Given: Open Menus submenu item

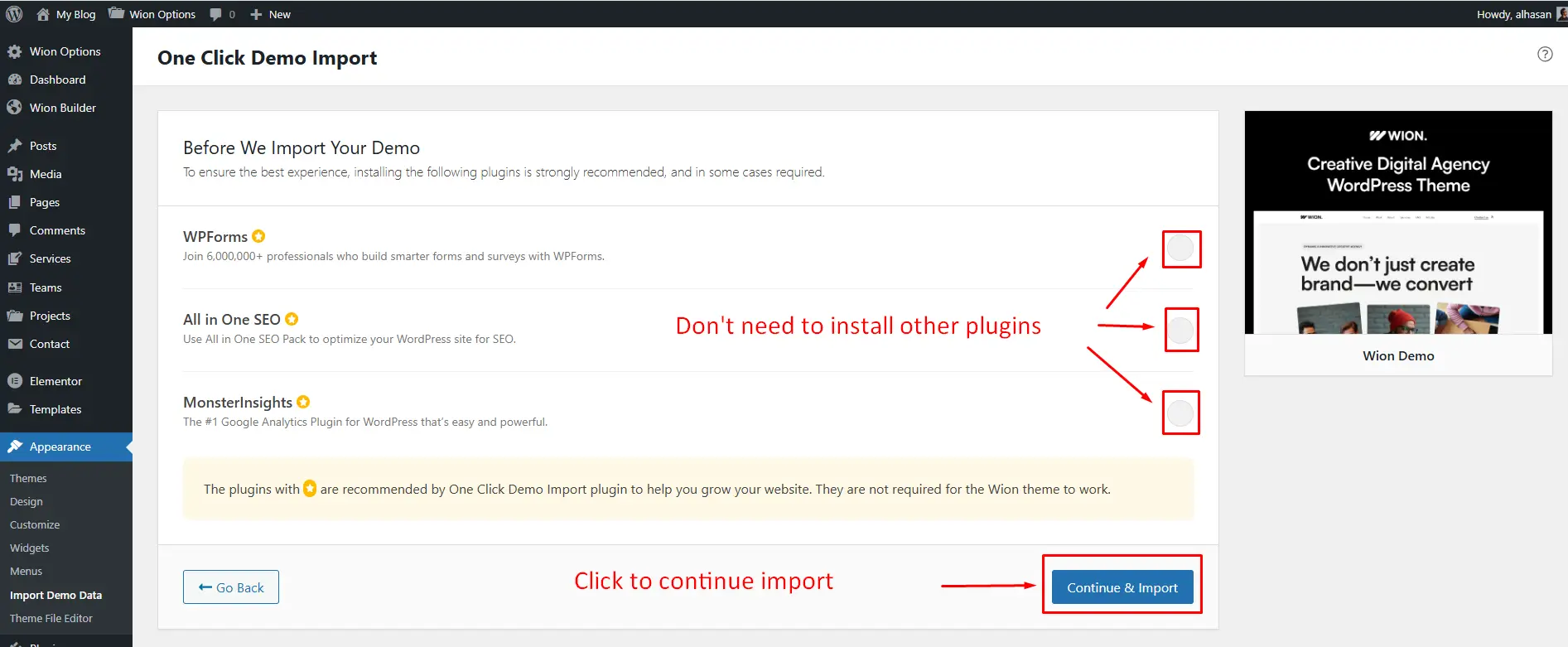Looking at the screenshot, I should pyautogui.click(x=27, y=571).
